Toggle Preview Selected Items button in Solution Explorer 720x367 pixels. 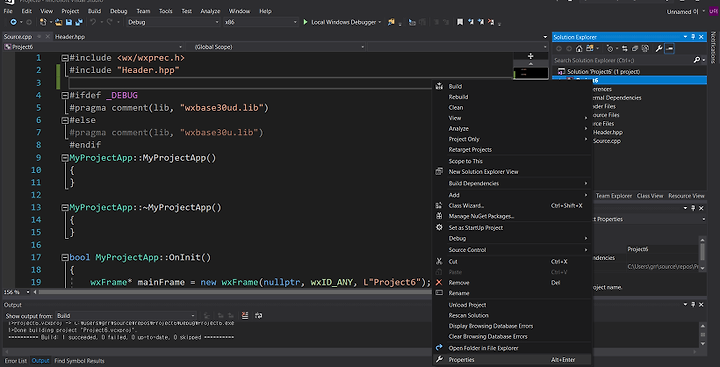coord(669,49)
